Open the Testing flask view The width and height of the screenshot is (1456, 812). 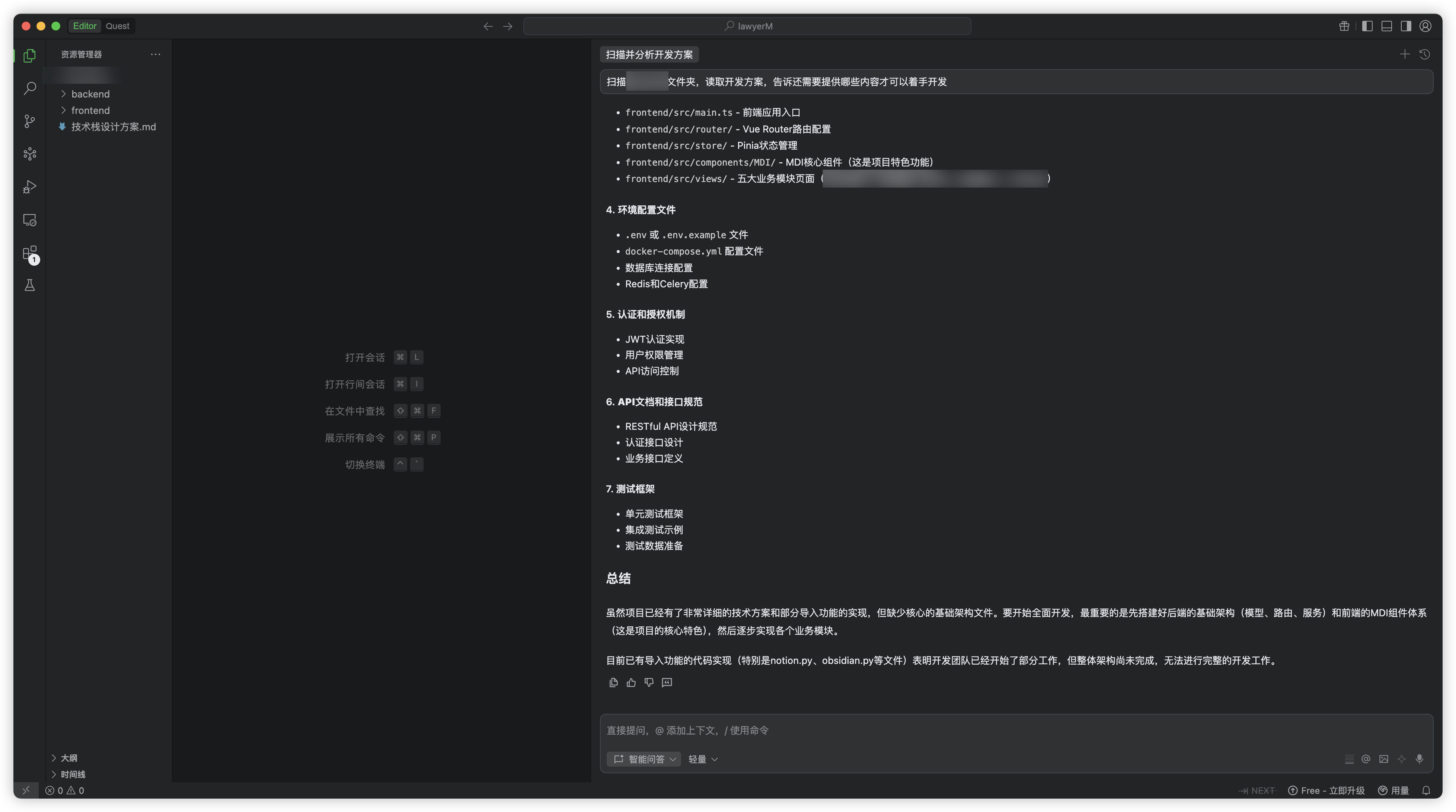coord(29,285)
